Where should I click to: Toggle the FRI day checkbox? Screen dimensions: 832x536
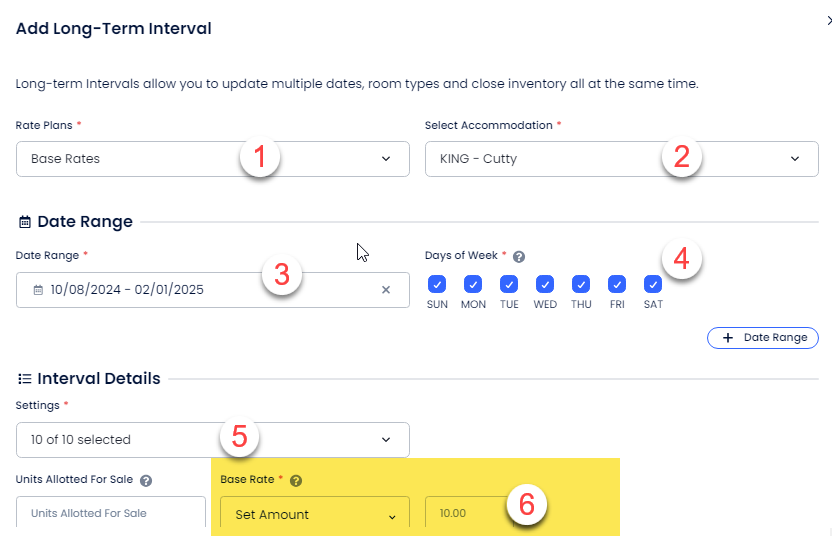(x=617, y=284)
